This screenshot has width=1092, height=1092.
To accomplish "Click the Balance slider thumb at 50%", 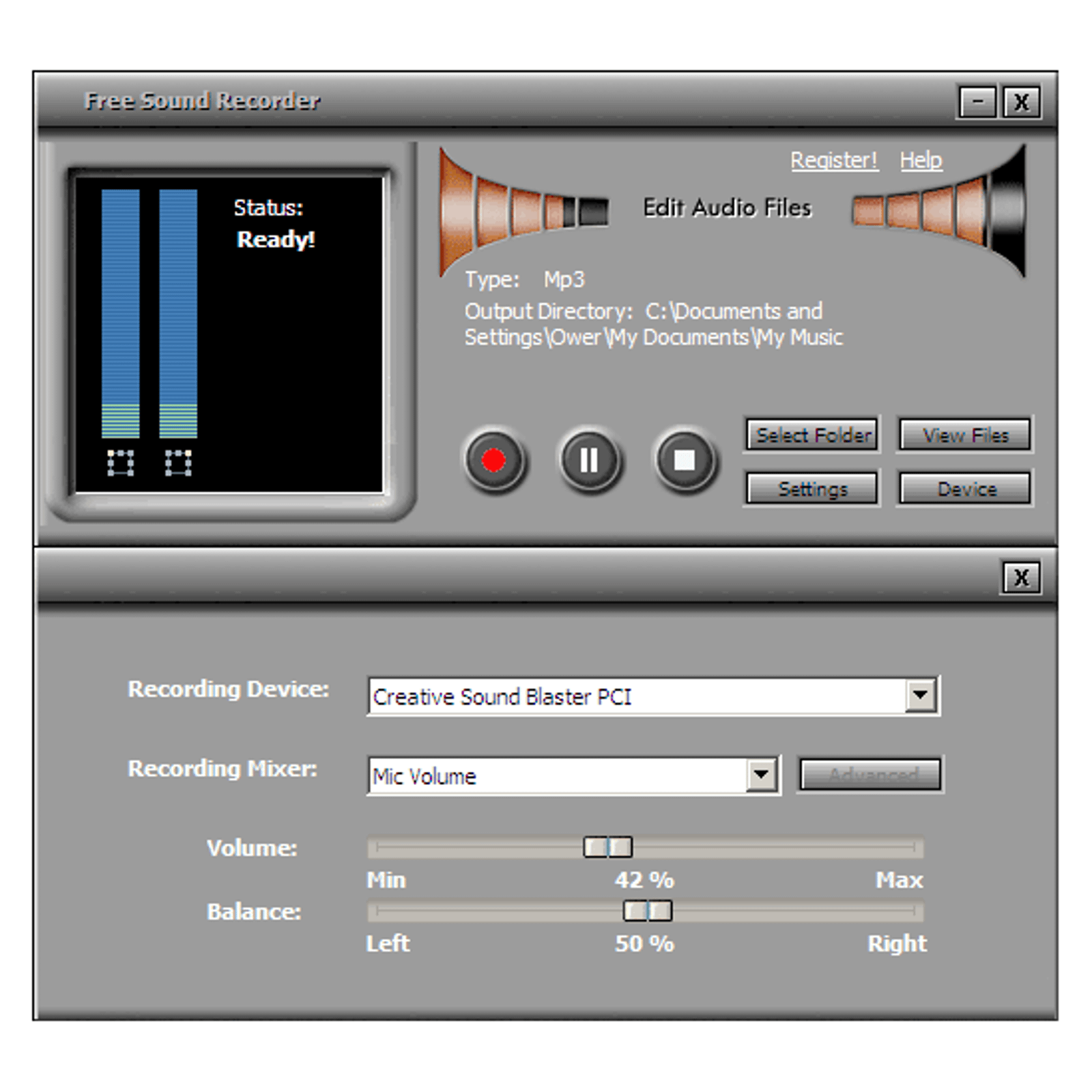I will point(648,910).
